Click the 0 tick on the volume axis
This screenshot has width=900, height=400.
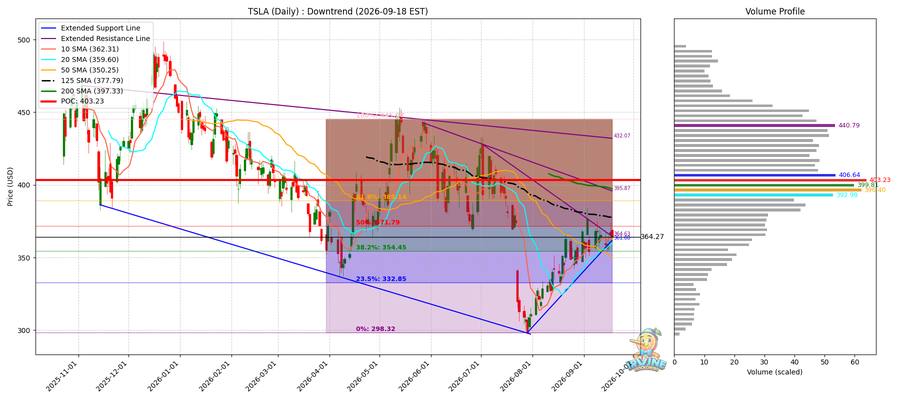point(674,362)
